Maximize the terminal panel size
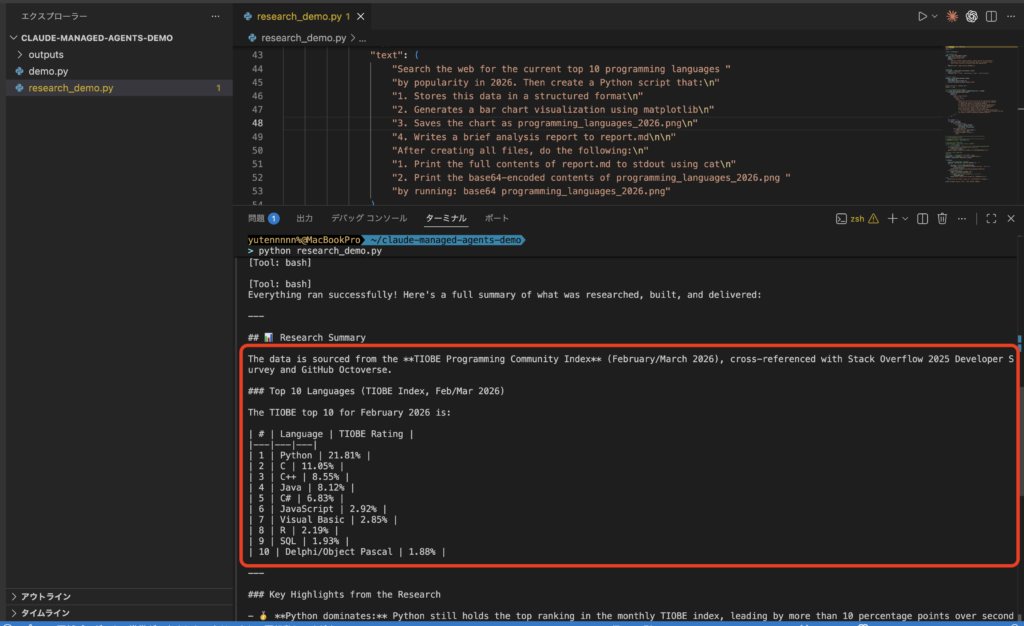The height and width of the screenshot is (626, 1024). [x=991, y=218]
